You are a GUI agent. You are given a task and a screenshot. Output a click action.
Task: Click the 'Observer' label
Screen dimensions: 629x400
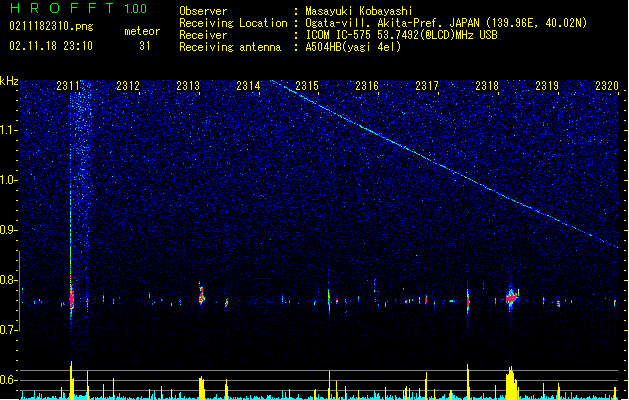click(203, 11)
